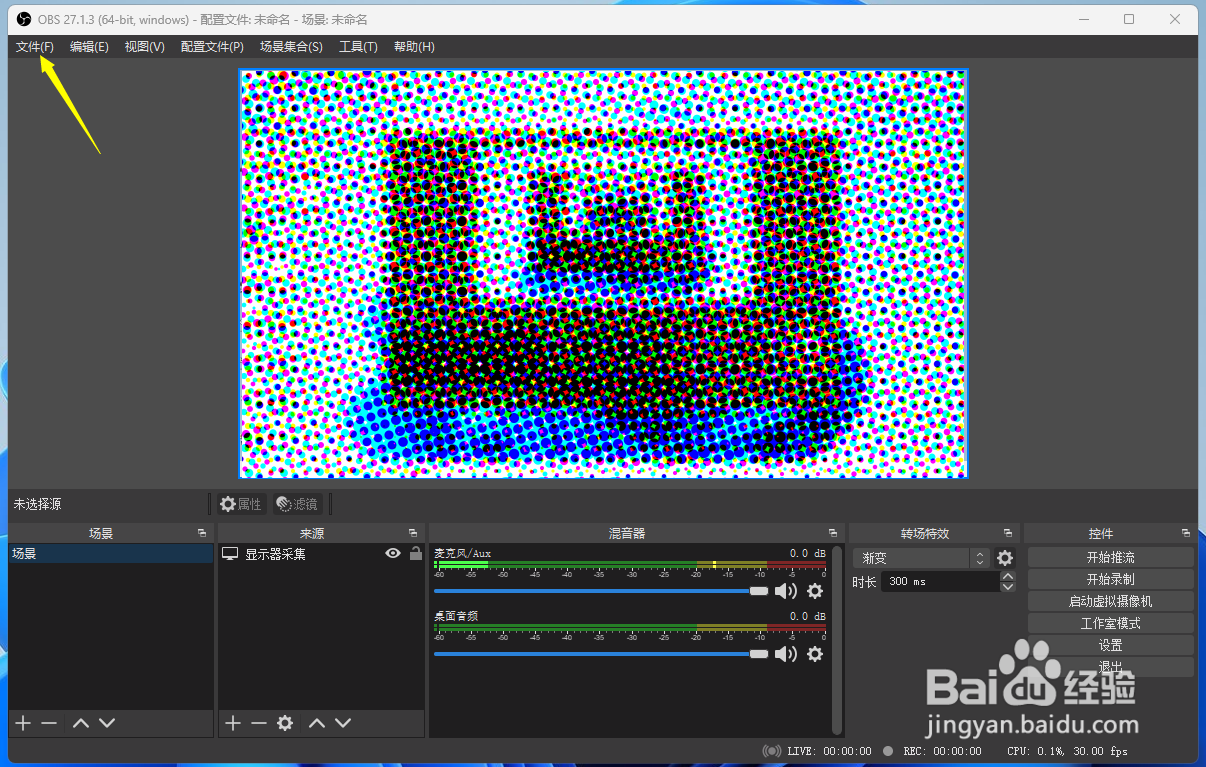The width and height of the screenshot is (1206, 767).
Task: Click the preview canvas image
Action: (x=604, y=274)
